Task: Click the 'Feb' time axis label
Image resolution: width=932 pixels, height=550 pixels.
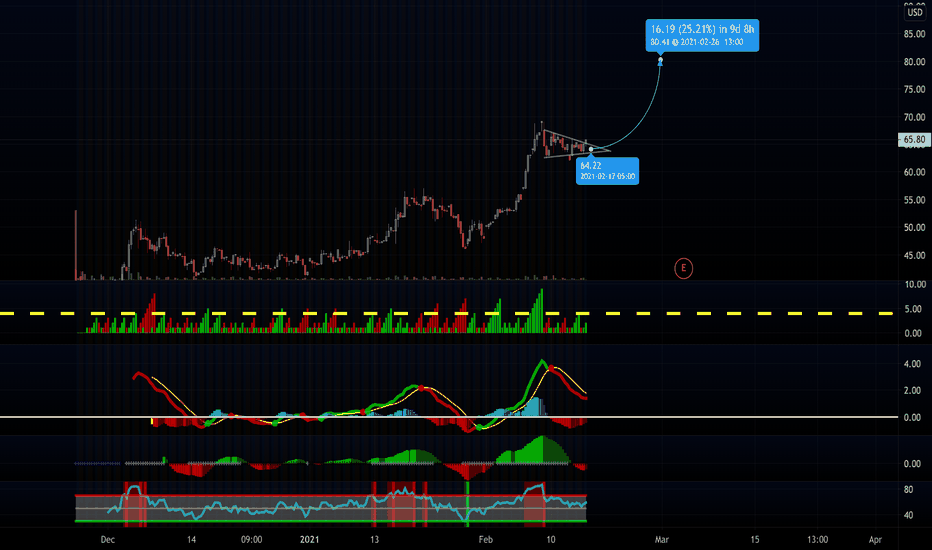Action: click(486, 540)
